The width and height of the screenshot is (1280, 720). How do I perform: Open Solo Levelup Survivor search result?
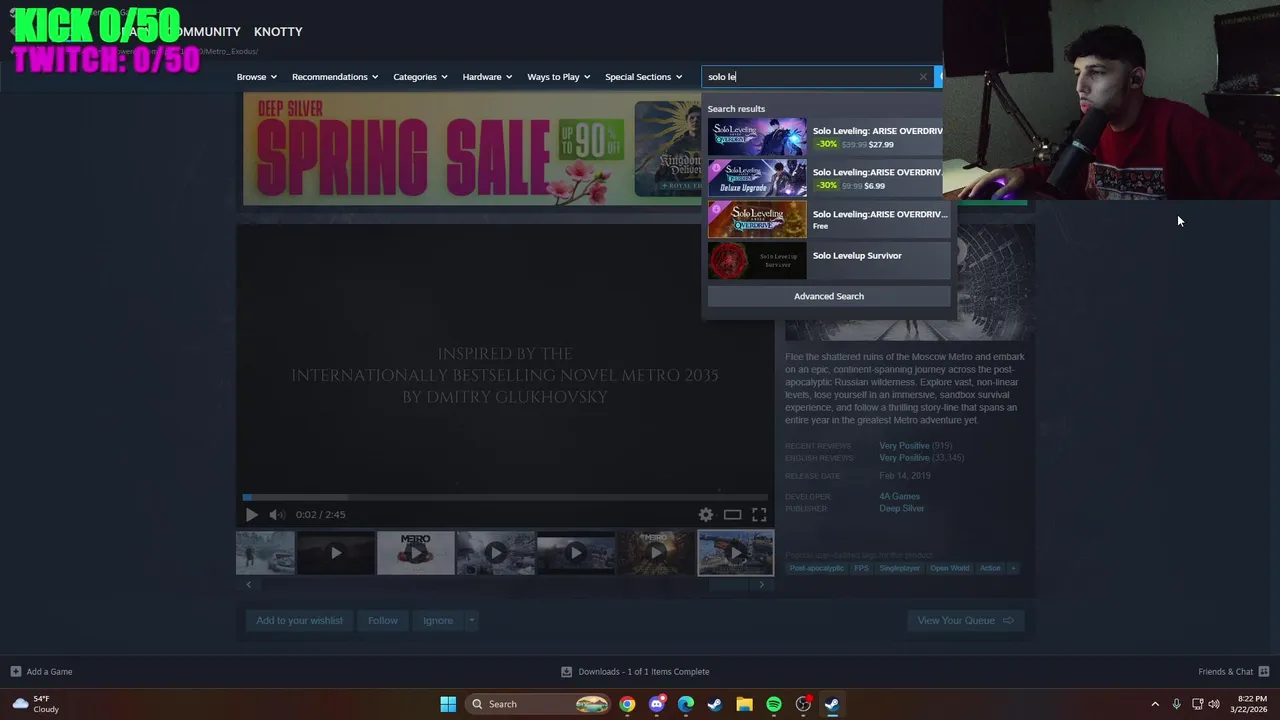(x=829, y=260)
